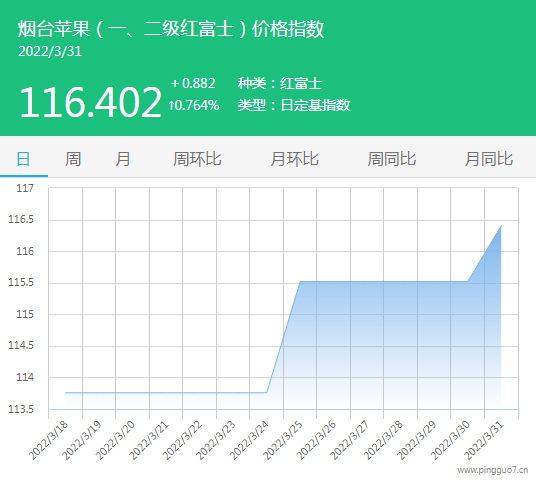This screenshot has height=481, width=536.
Task: Click the 117 y-axis label
Action: tap(25, 188)
